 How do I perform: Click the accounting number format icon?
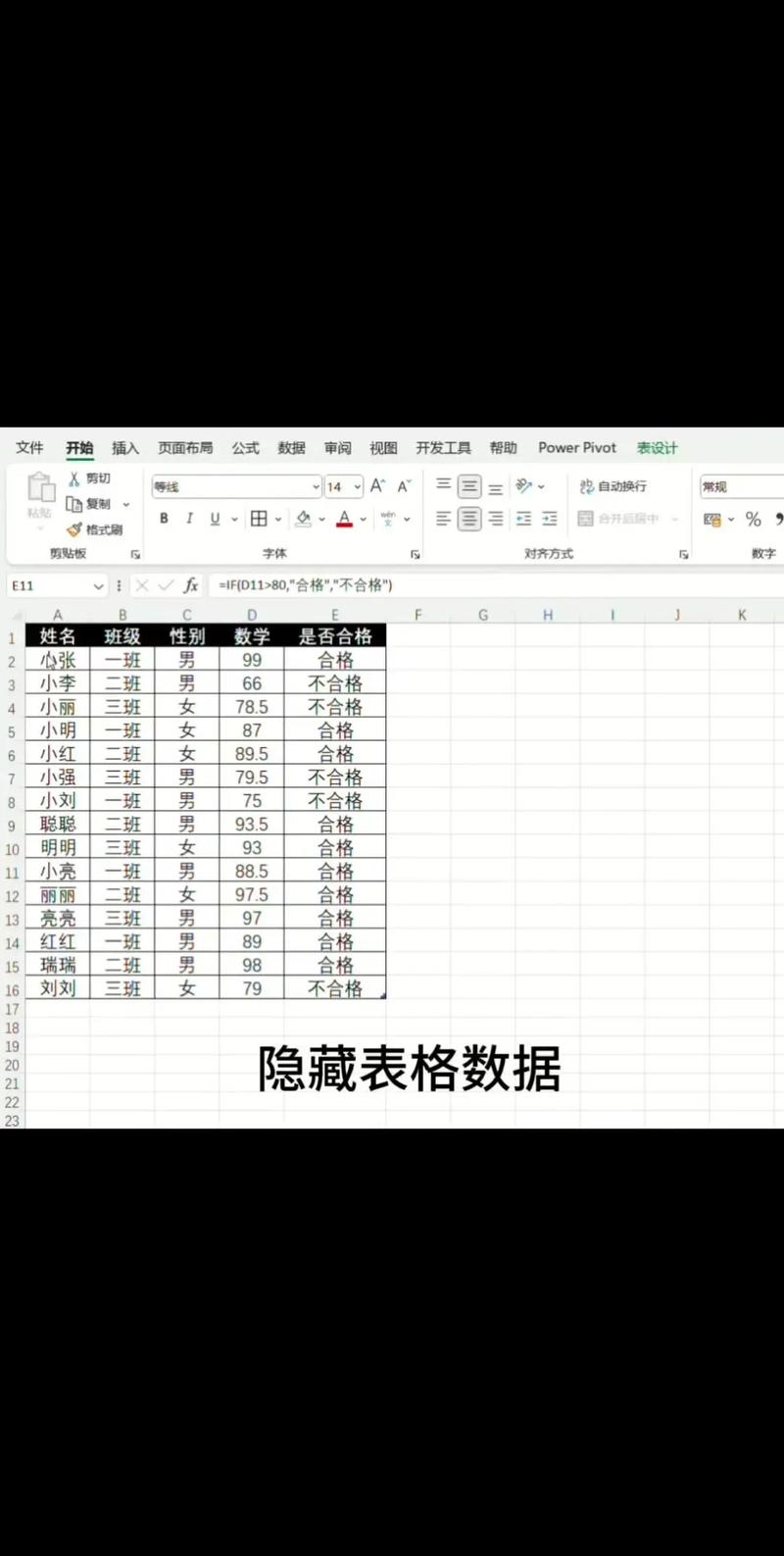click(x=712, y=519)
